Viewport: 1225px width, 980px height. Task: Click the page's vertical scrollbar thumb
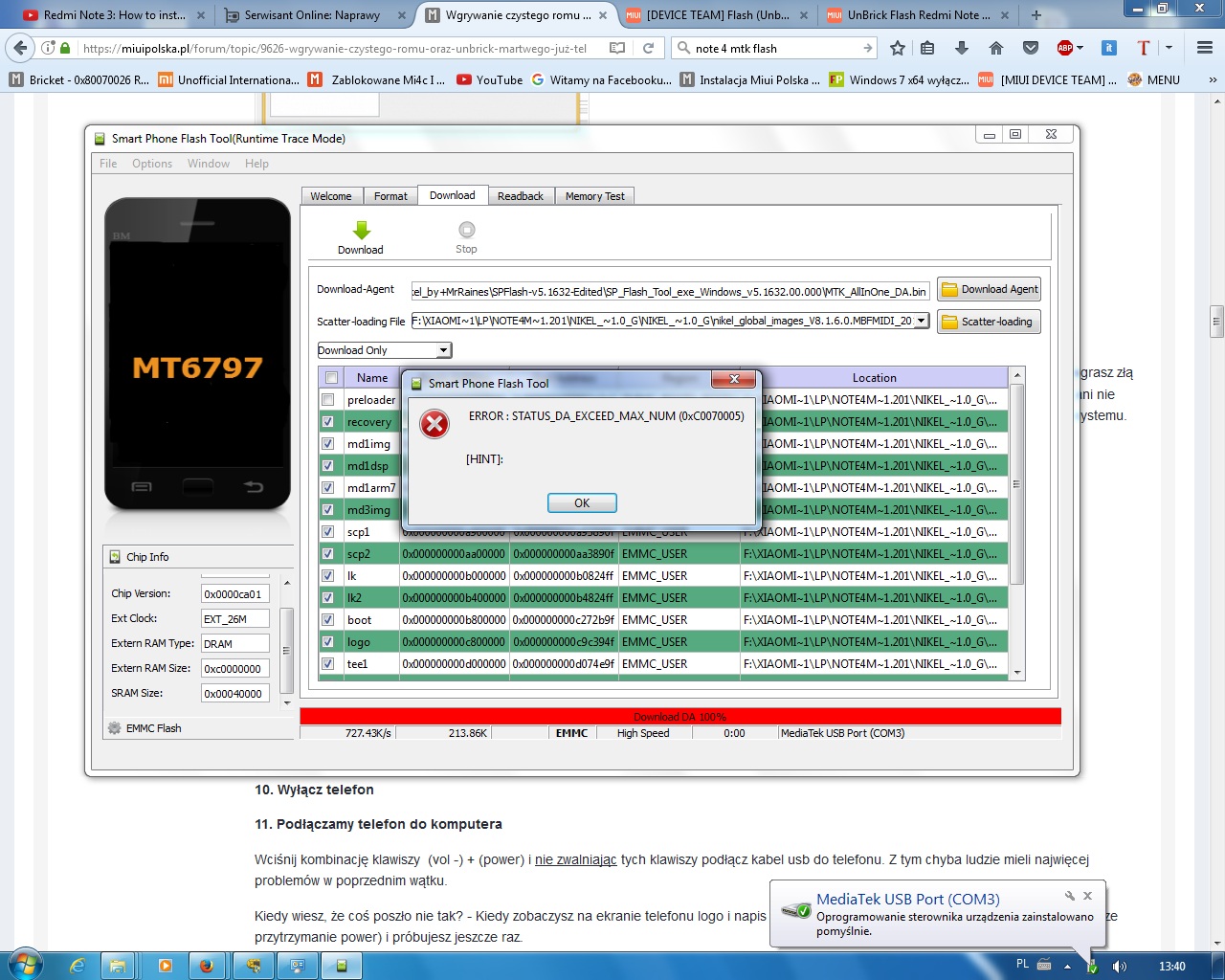click(x=1216, y=322)
